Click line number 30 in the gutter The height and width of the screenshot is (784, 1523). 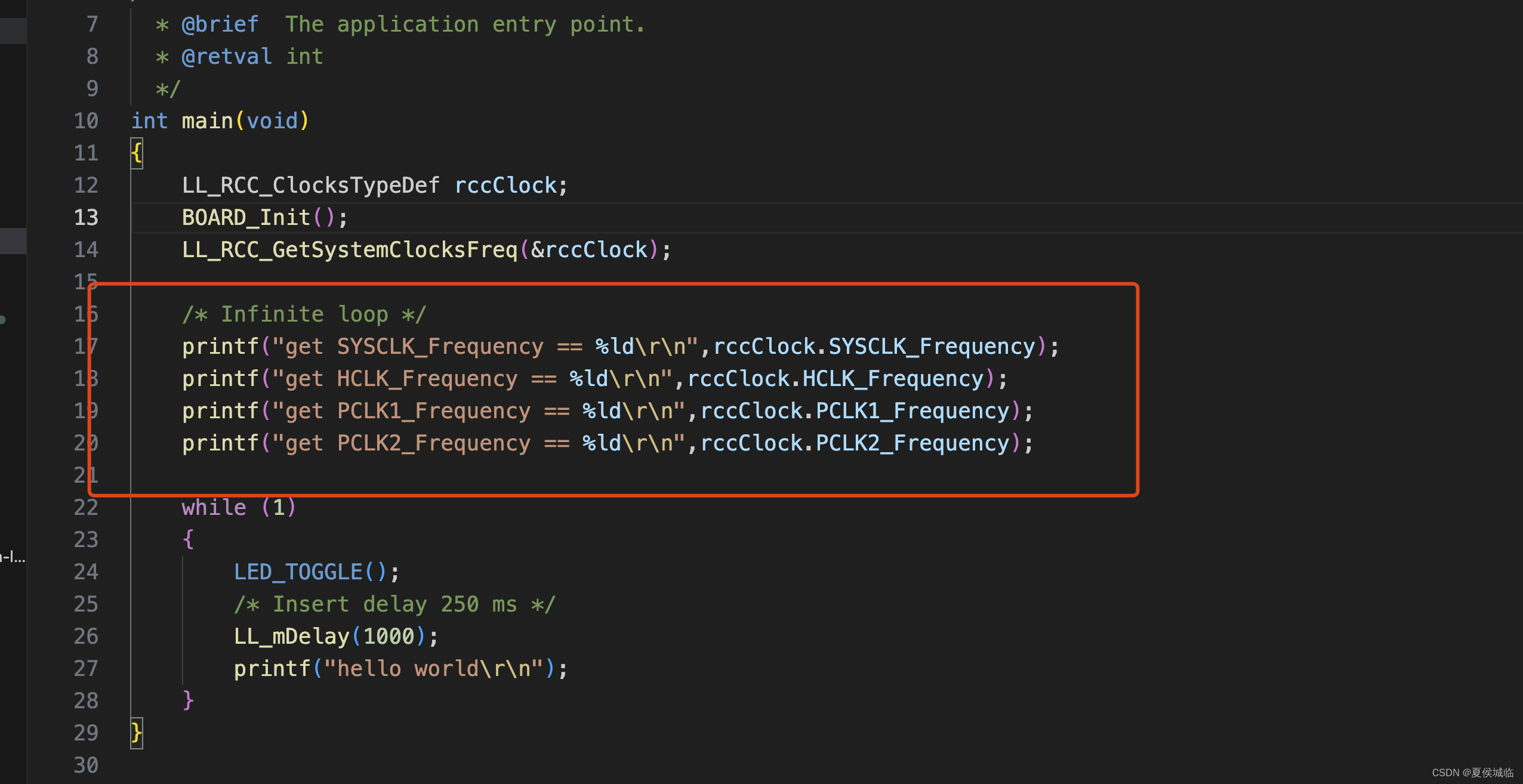tap(86, 765)
